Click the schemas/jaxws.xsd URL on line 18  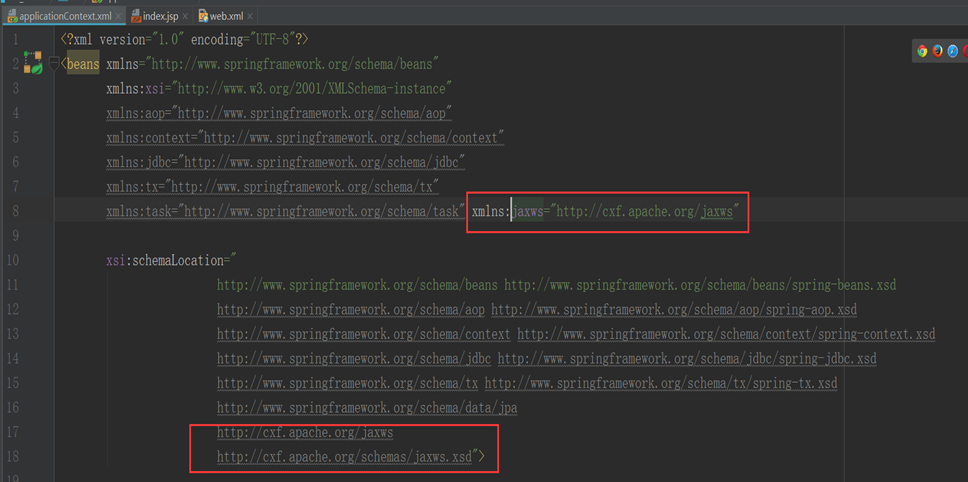pyautogui.click(x=344, y=457)
